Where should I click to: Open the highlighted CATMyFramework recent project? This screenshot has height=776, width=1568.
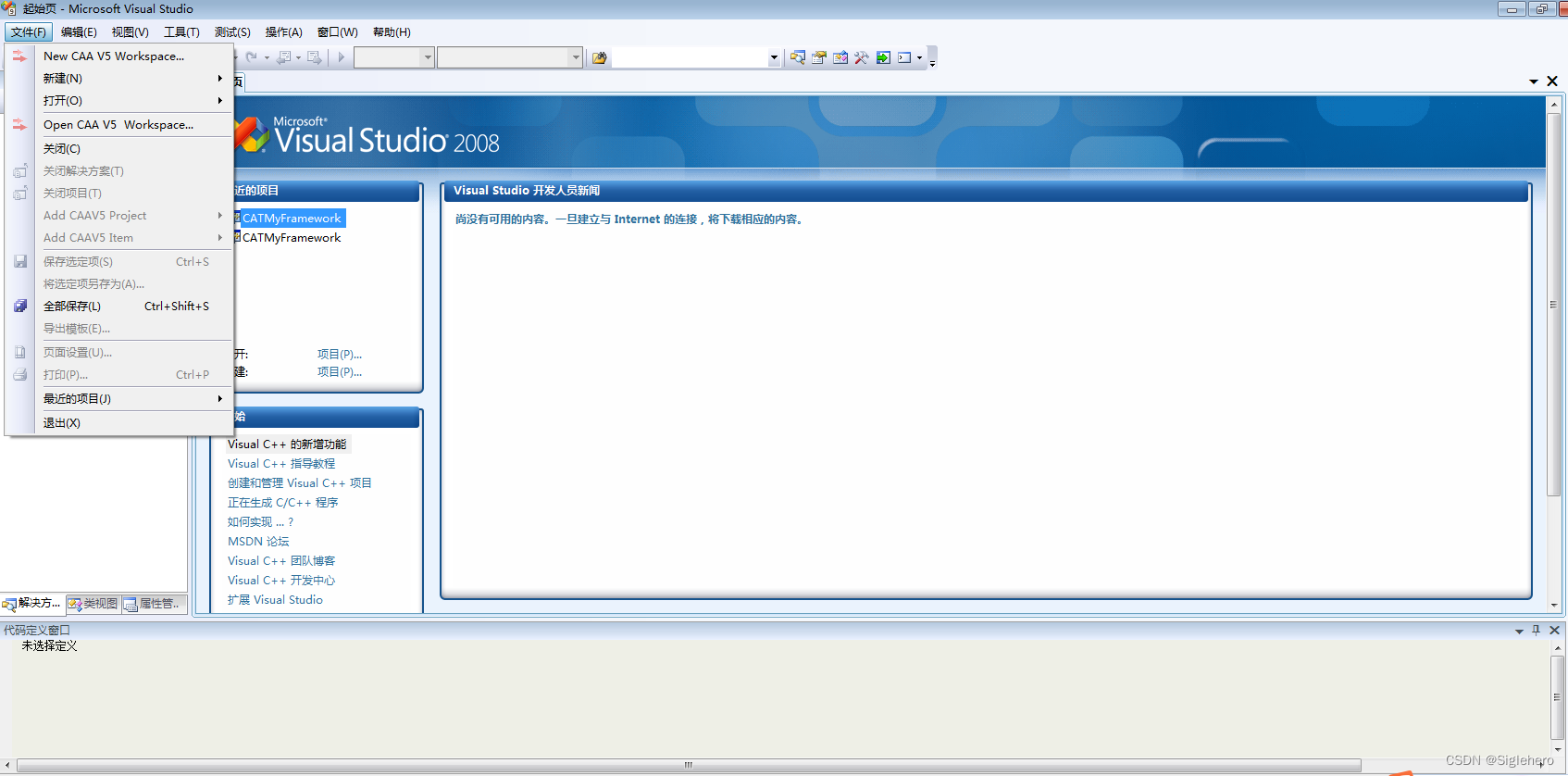point(292,218)
